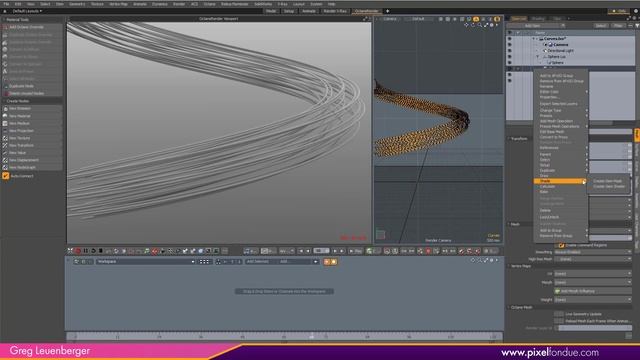Hide the Camera item via its eye icon
This screenshot has width=640, height=360.
[x=509, y=44]
